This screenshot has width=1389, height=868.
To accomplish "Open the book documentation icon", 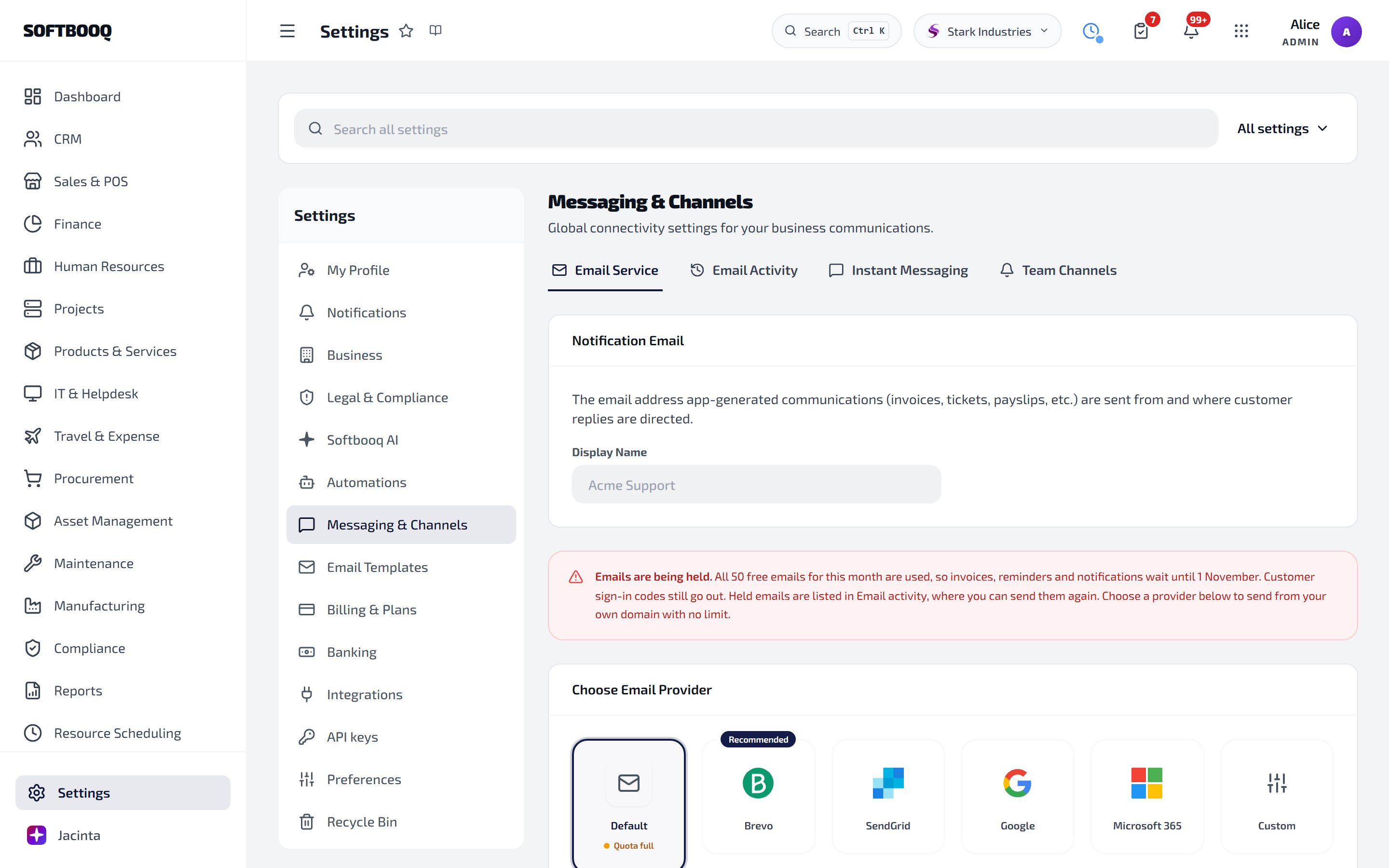I will pos(436,30).
